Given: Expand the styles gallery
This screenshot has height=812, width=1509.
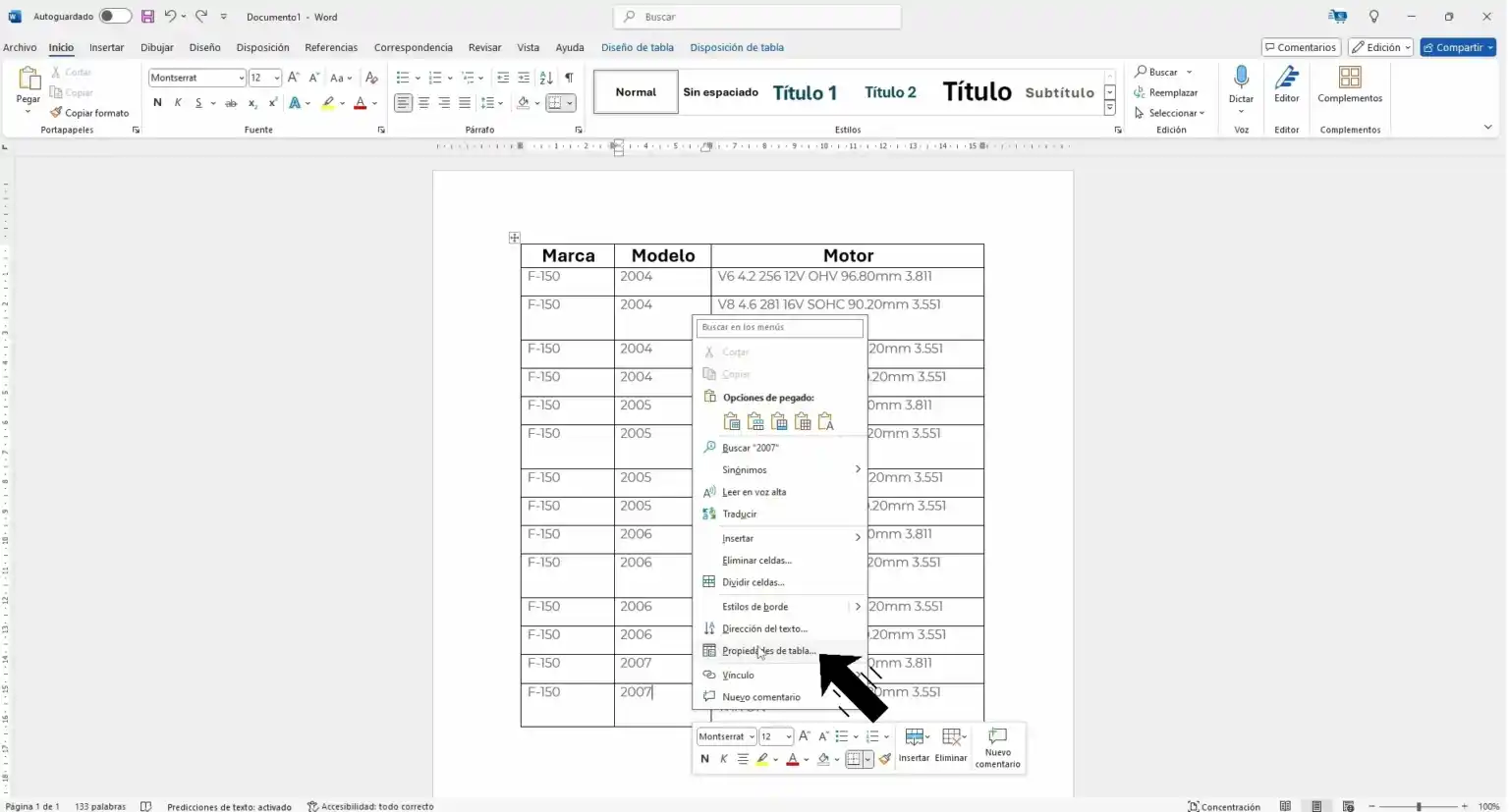Looking at the screenshot, I should pyautogui.click(x=1110, y=108).
